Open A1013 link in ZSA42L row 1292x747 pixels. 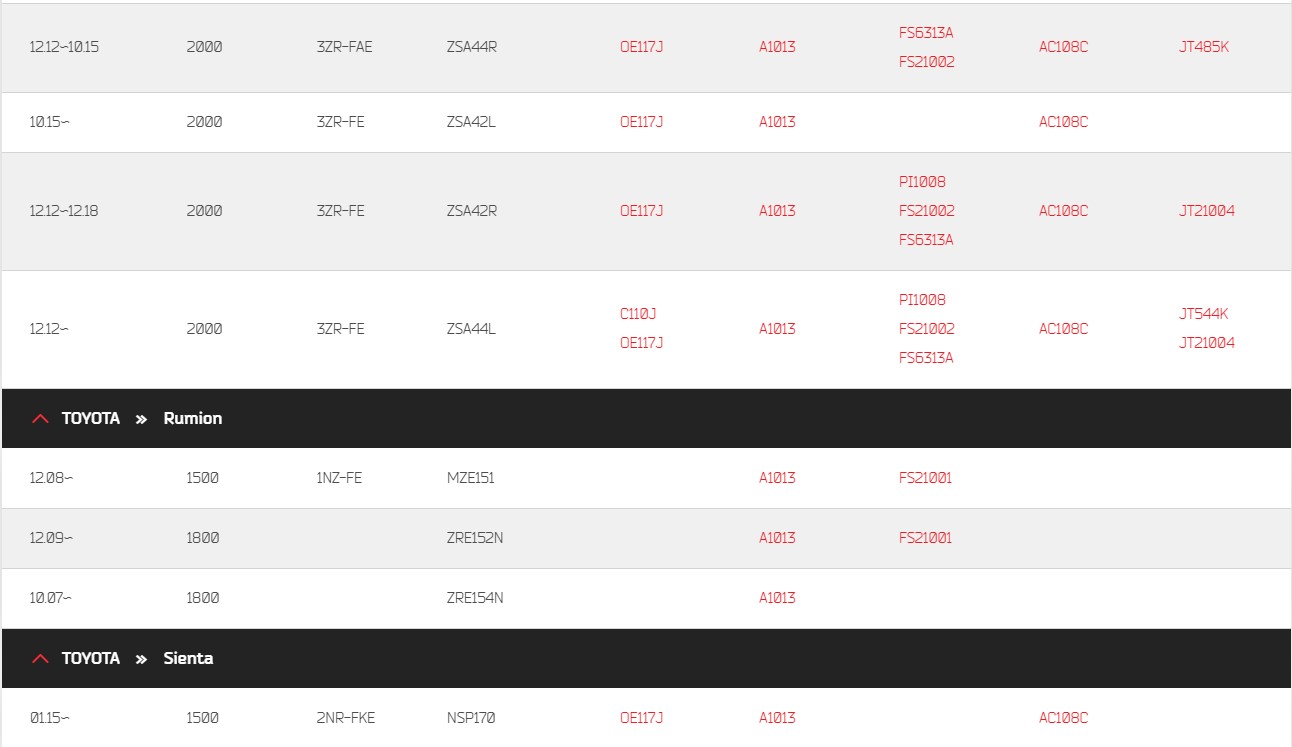click(x=777, y=122)
